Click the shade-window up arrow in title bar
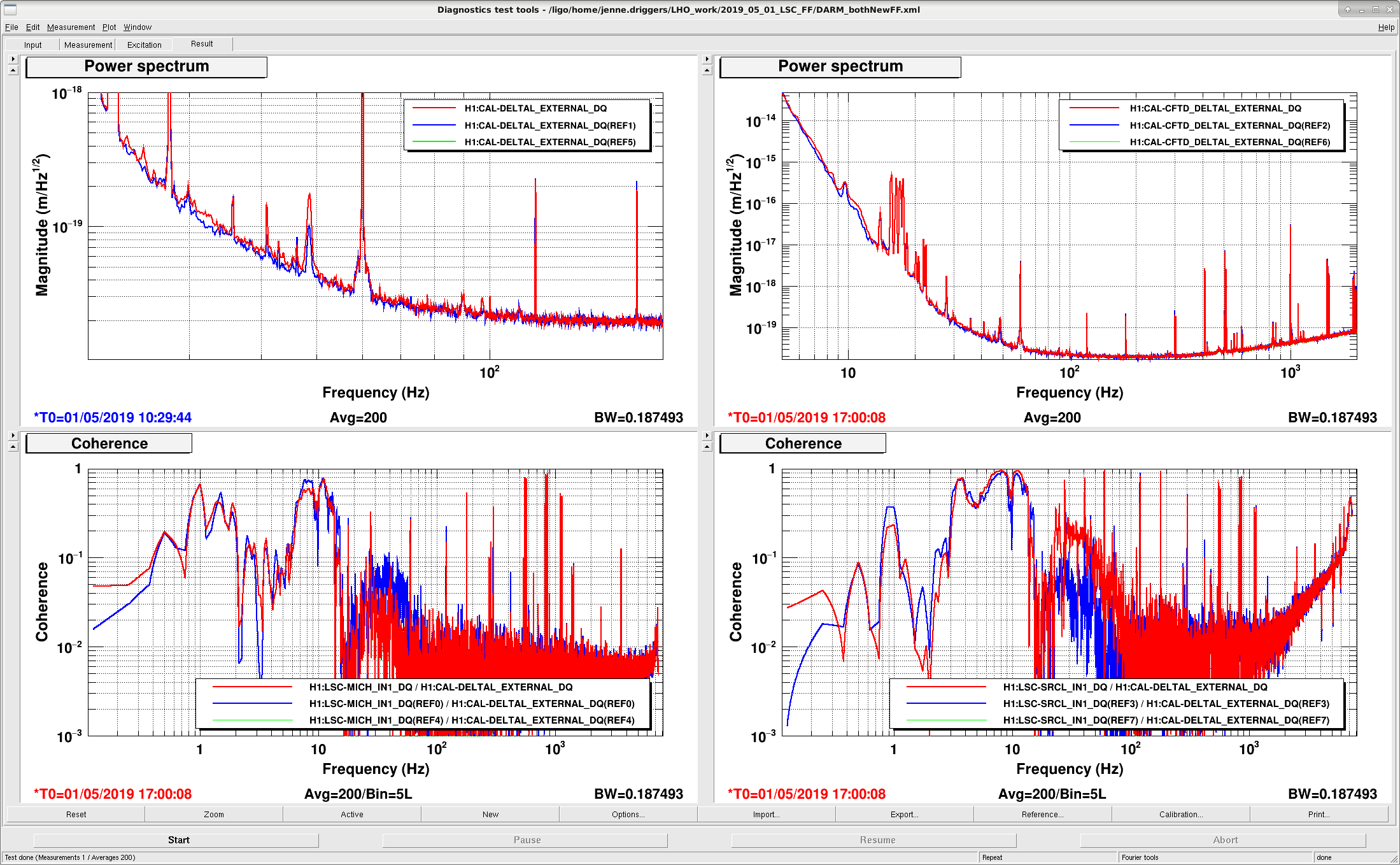Screen dimensions: 1400x865 pyautogui.click(x=1347, y=10)
